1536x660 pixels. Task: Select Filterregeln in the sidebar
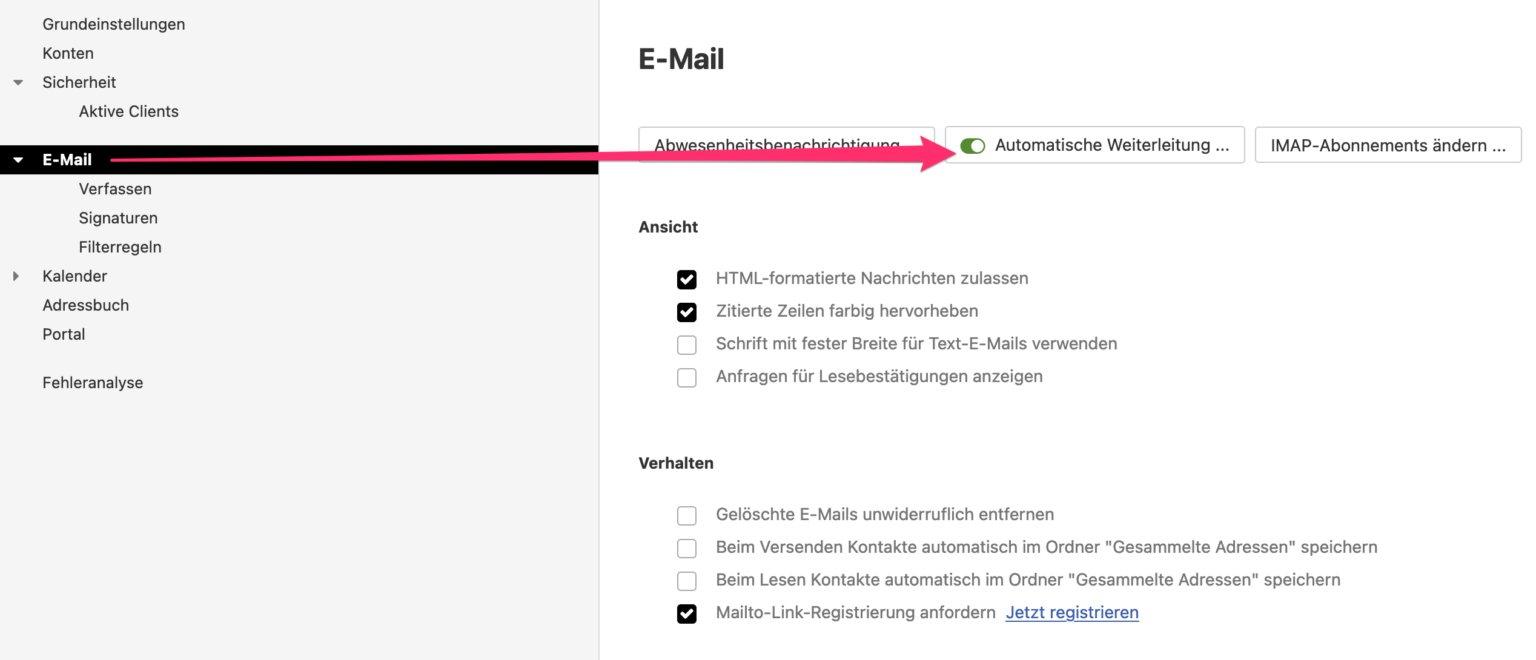coord(121,246)
